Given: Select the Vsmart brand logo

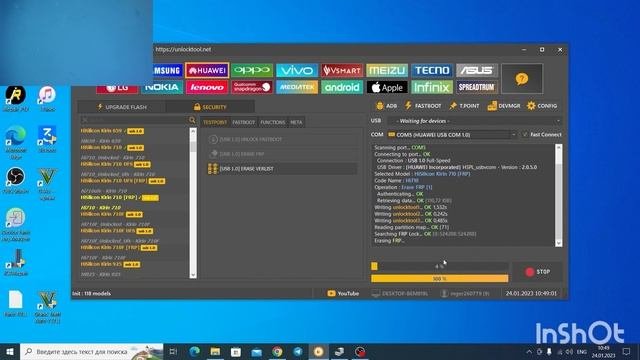Looking at the screenshot, I should [x=342, y=70].
